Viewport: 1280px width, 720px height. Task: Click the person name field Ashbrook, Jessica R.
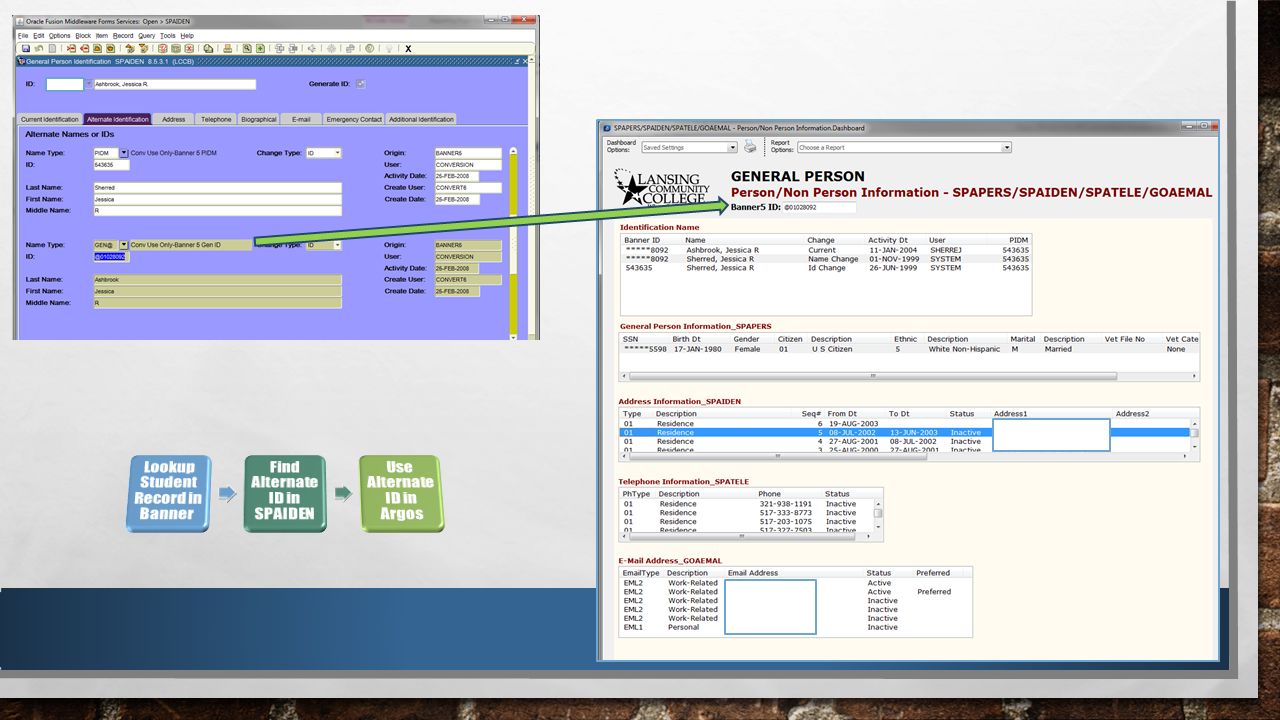174,84
